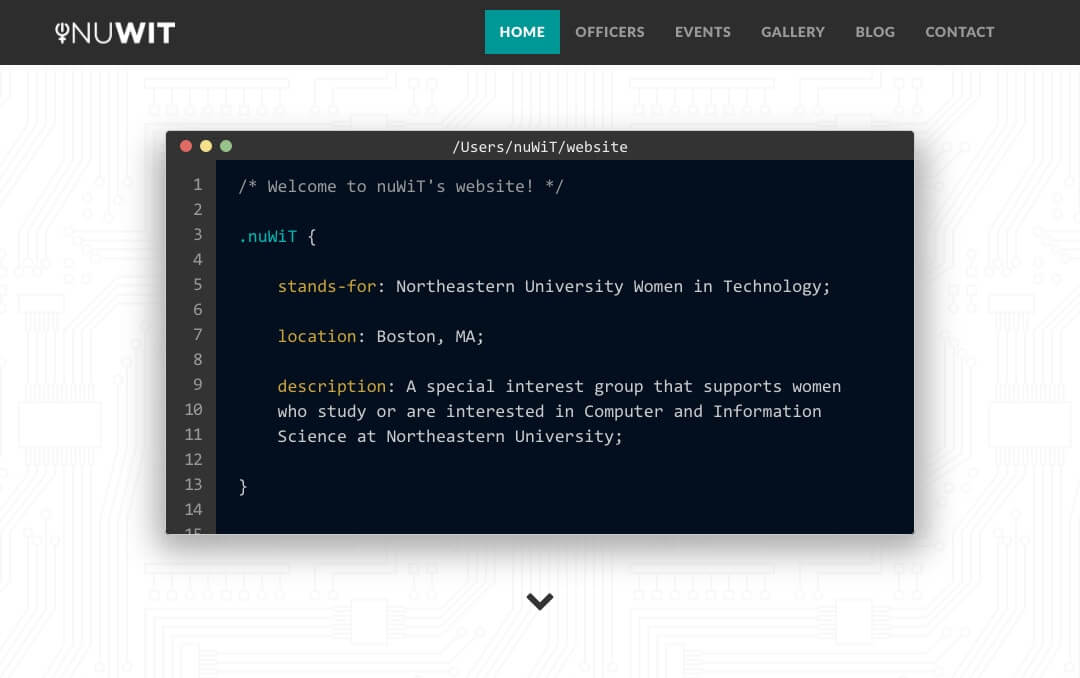Open the BLOG section

pyautogui.click(x=875, y=31)
